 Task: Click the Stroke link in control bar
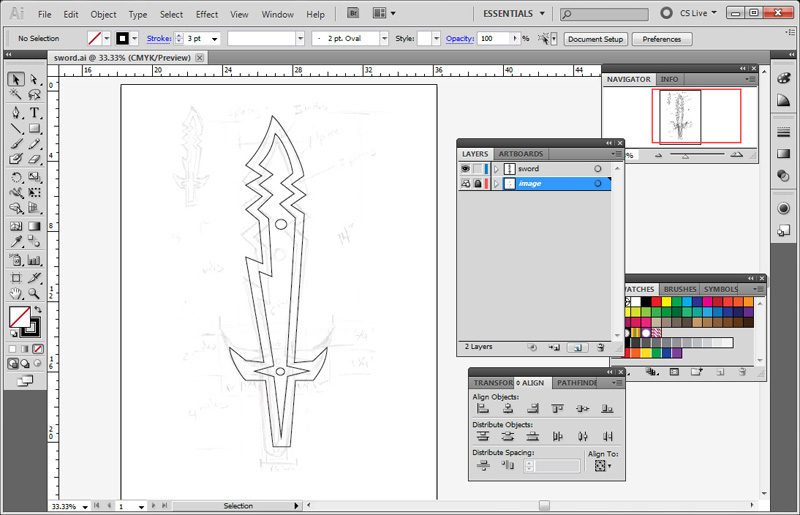pos(159,38)
